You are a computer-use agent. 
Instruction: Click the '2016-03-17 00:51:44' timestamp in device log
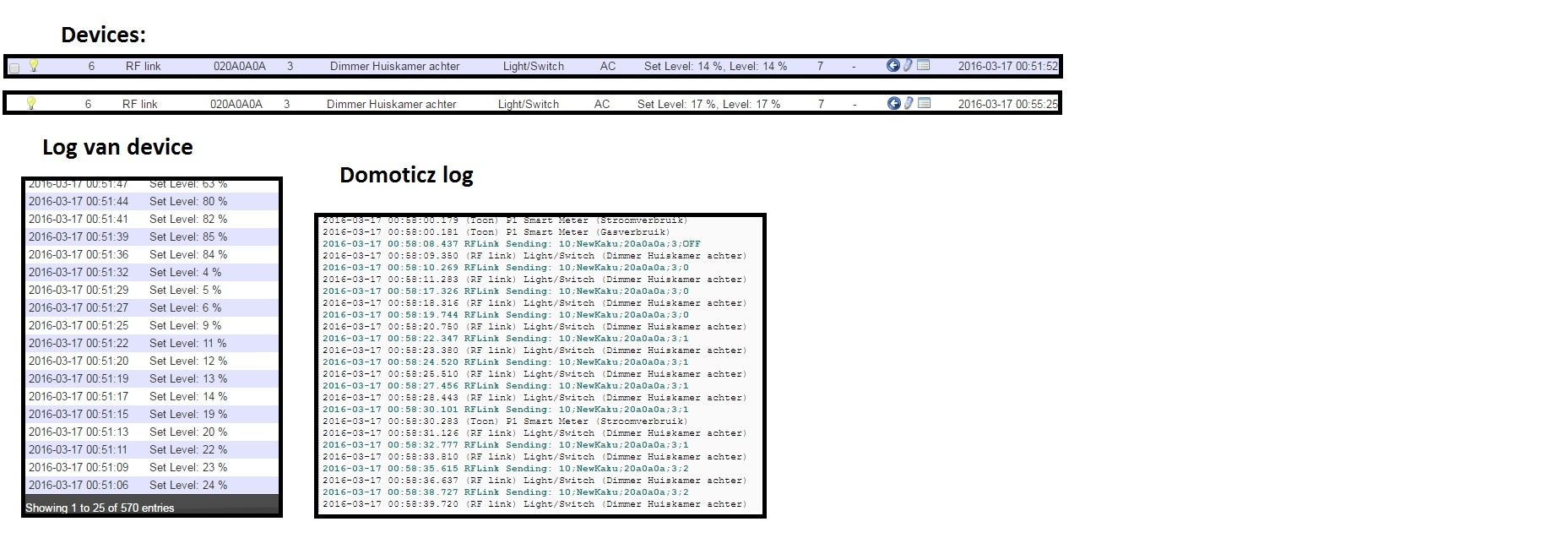click(79, 201)
